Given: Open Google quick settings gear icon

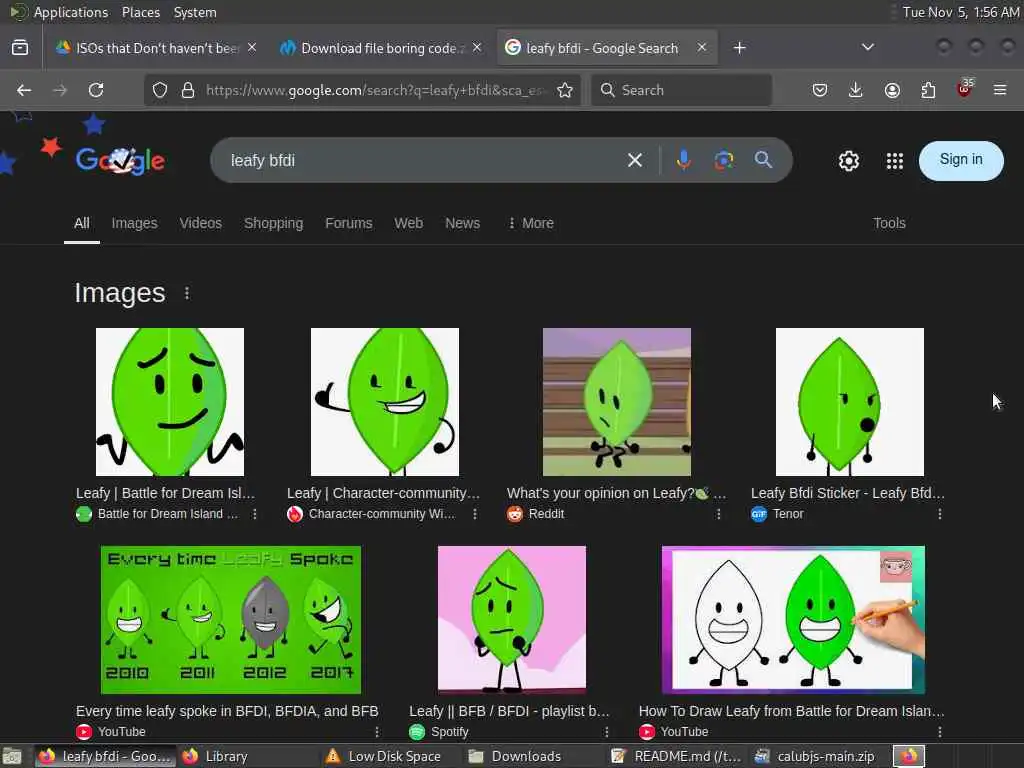Looking at the screenshot, I should coord(848,161).
